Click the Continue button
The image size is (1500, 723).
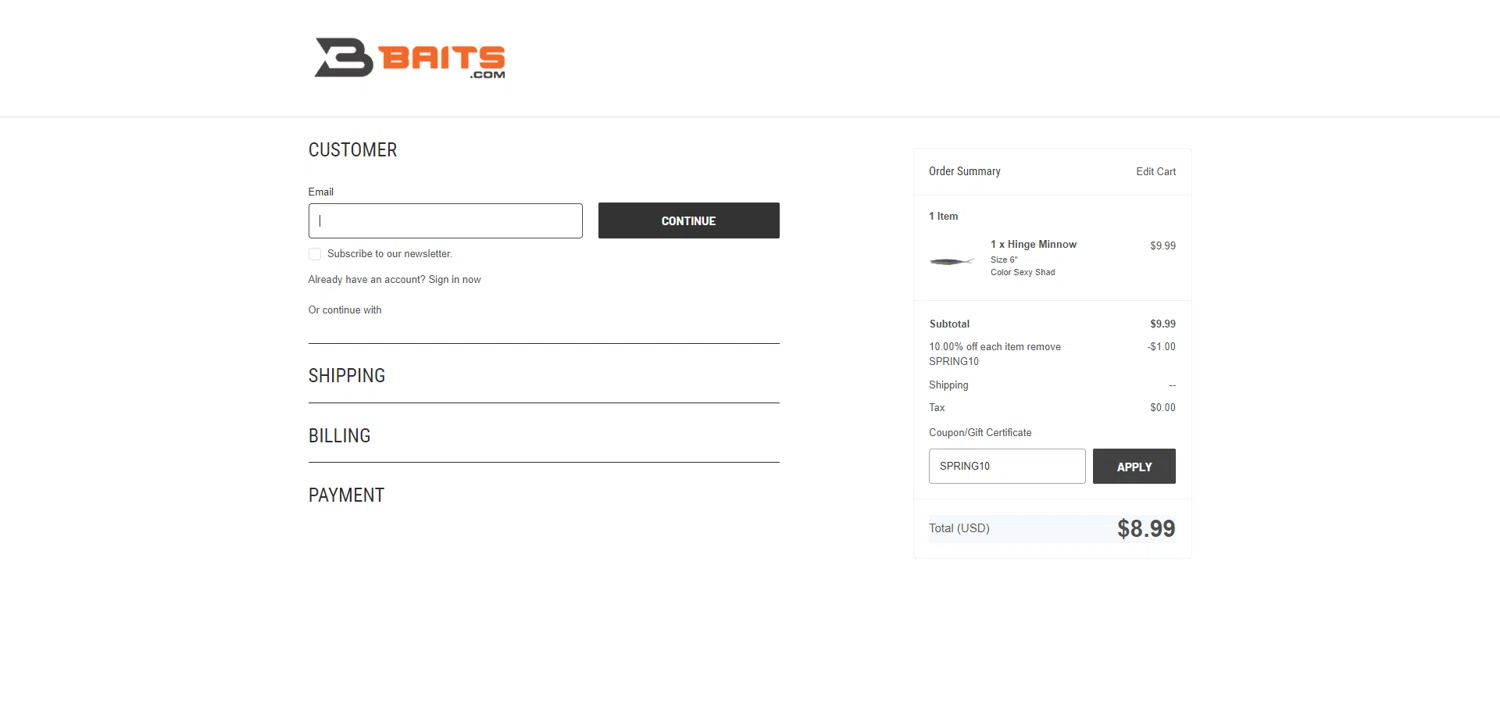tap(689, 221)
